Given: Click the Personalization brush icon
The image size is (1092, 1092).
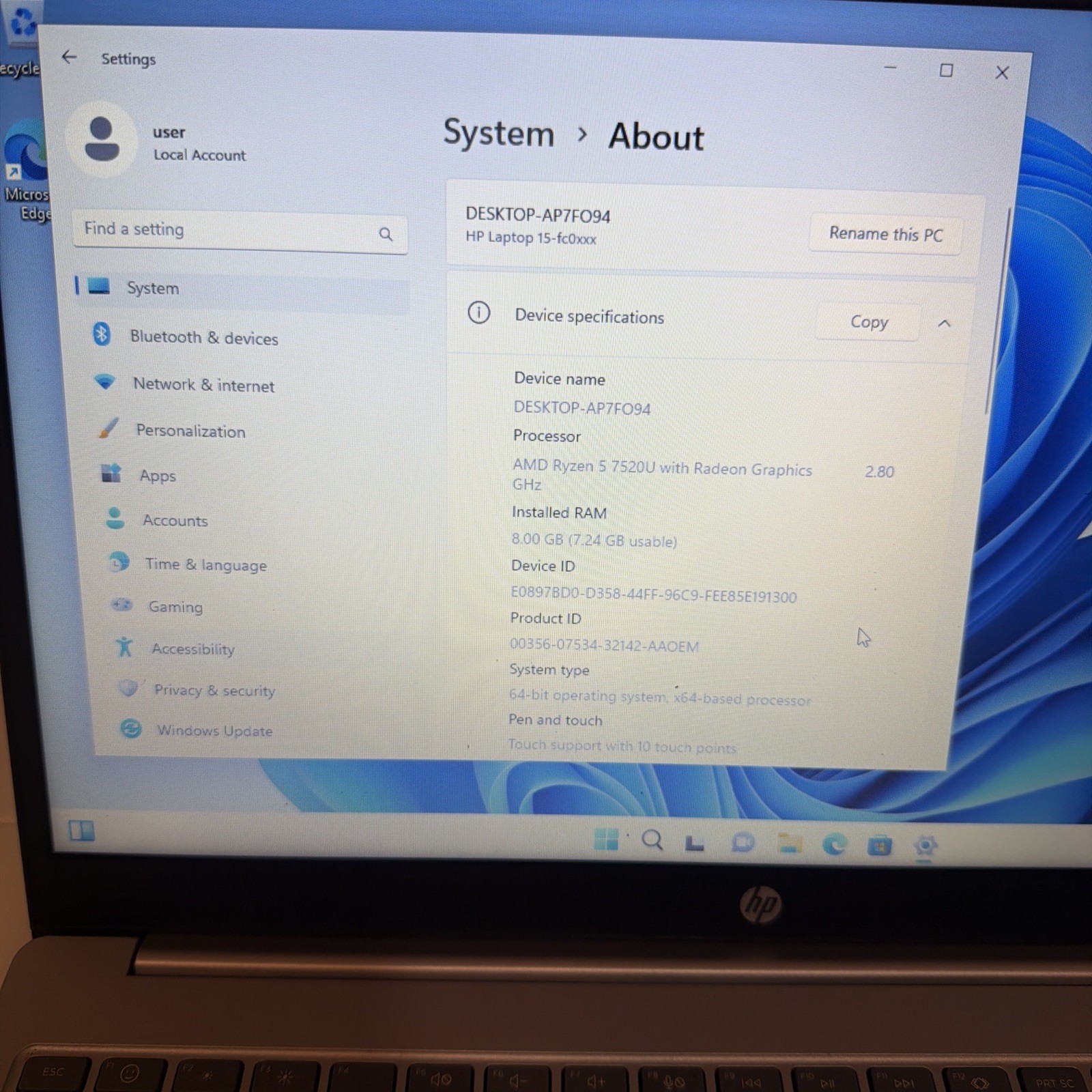Looking at the screenshot, I should click(109, 428).
